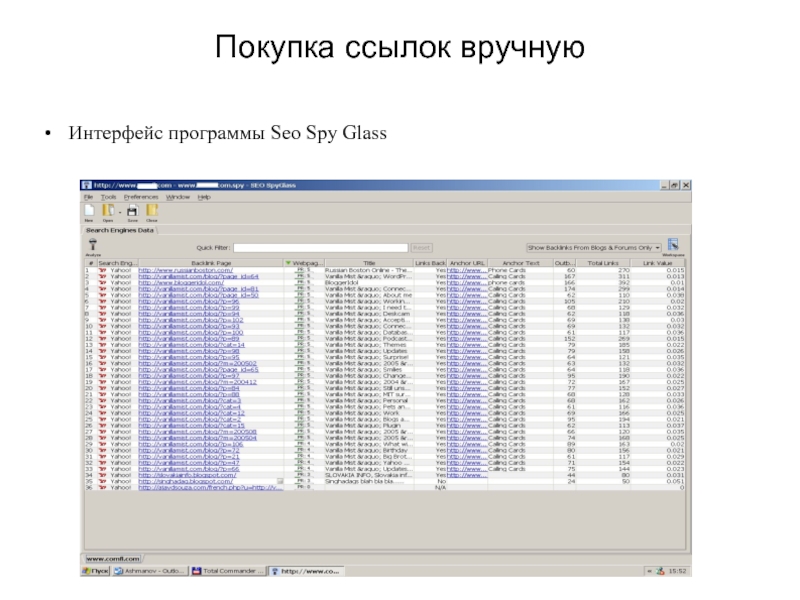Viewport: 800px width, 600px height.
Task: Open the vanillamist page_id=64 backlink
Action: tap(198, 276)
